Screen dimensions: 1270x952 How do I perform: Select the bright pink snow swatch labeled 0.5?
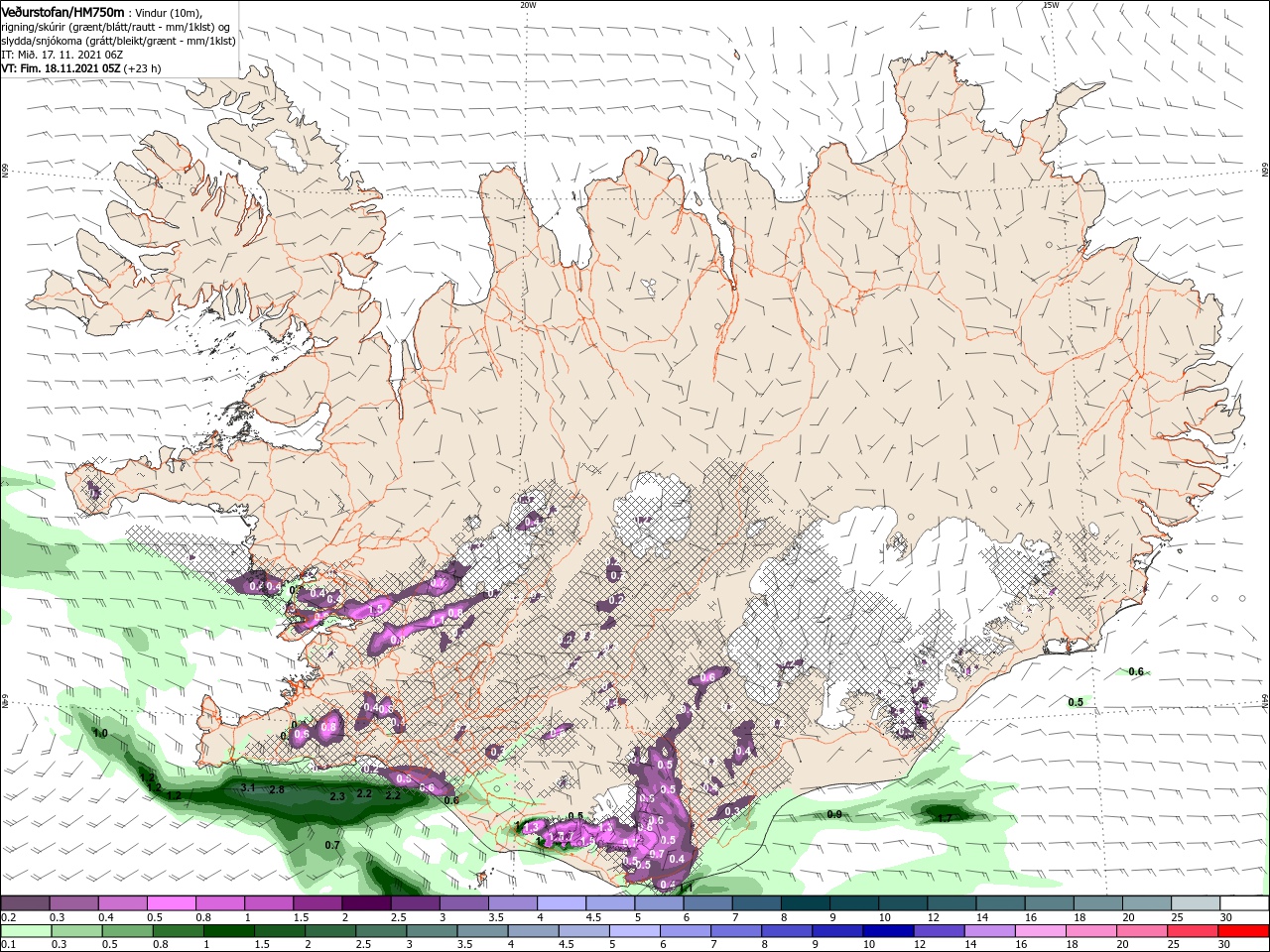(x=171, y=903)
